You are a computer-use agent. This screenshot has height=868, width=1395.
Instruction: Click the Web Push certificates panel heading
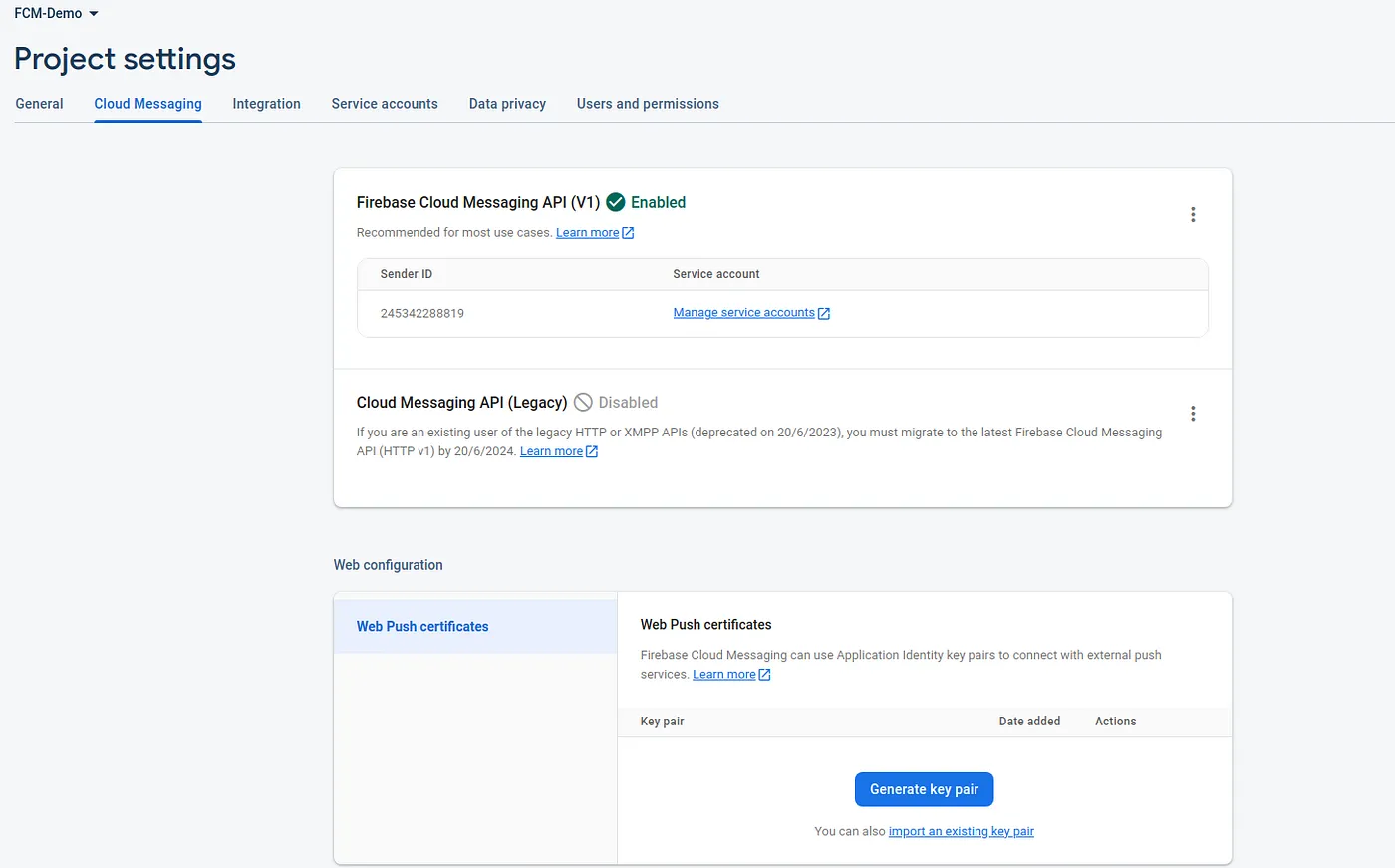[705, 625]
